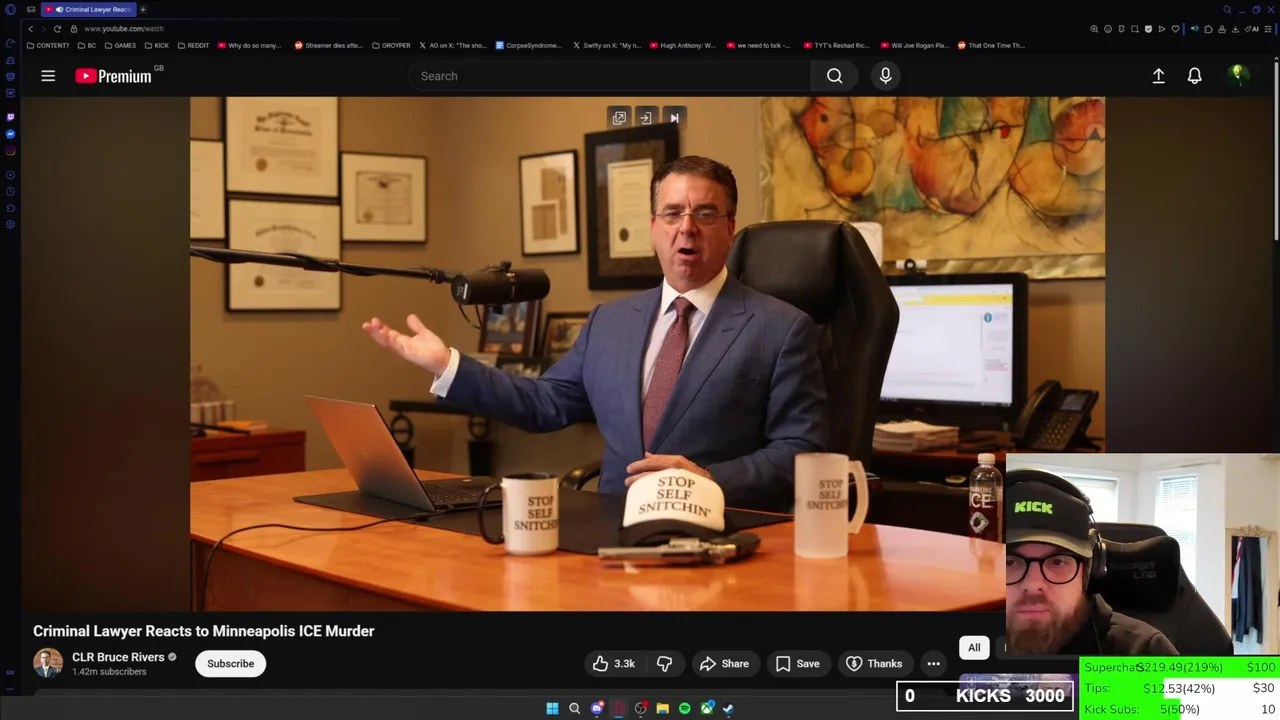The image size is (1280, 720).
Task: Open the browser tab search icon
Action: click(x=1227, y=9)
